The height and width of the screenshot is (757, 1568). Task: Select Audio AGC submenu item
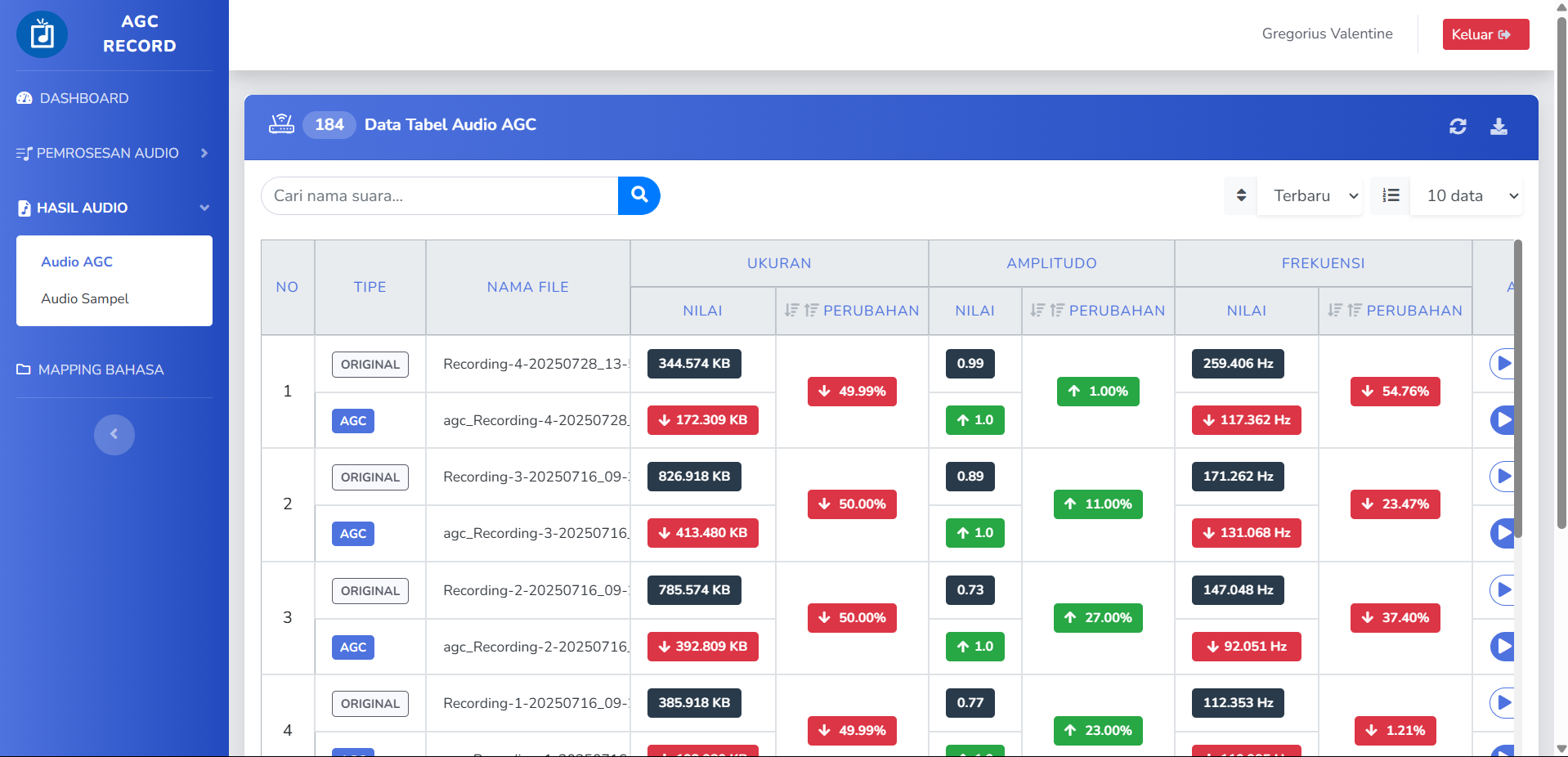(77, 262)
